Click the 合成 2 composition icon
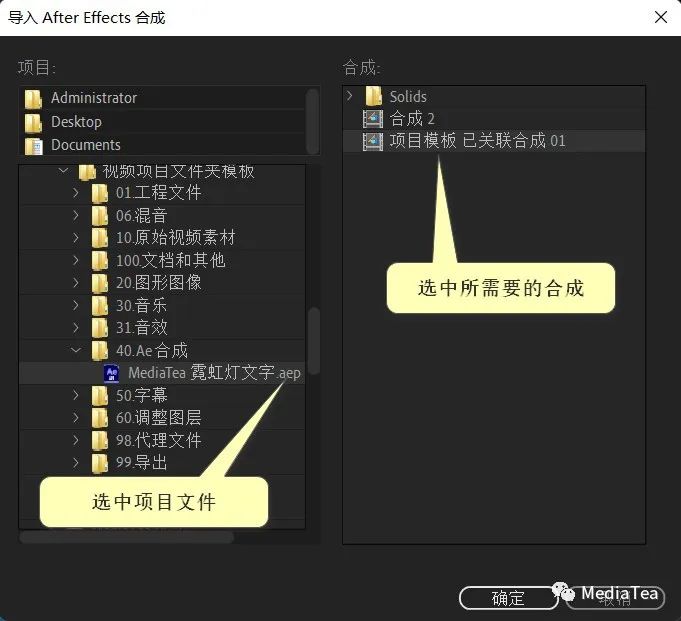The height and width of the screenshot is (621, 681). pyautogui.click(x=373, y=119)
